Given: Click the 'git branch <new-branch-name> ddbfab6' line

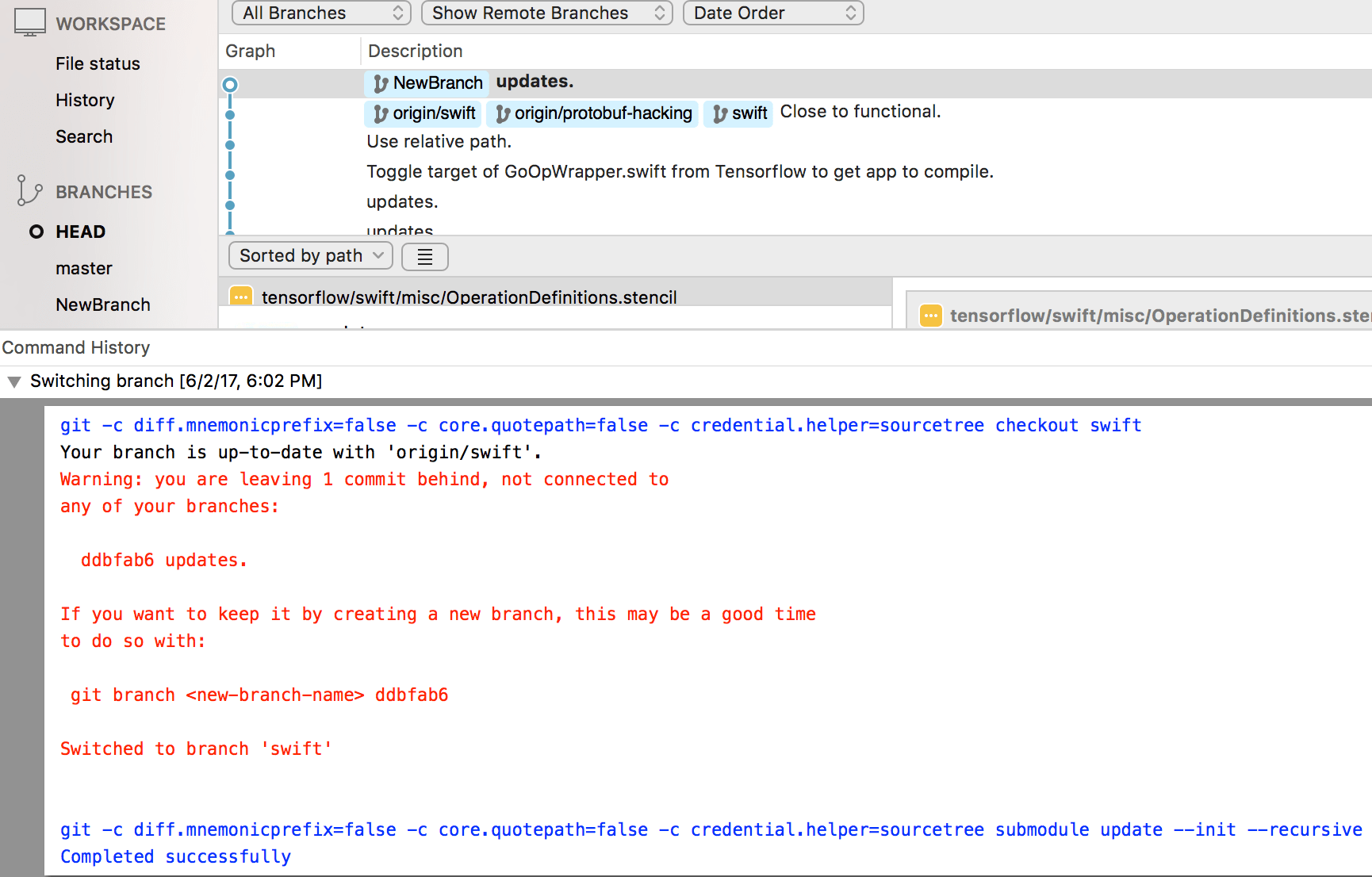Looking at the screenshot, I should point(259,695).
